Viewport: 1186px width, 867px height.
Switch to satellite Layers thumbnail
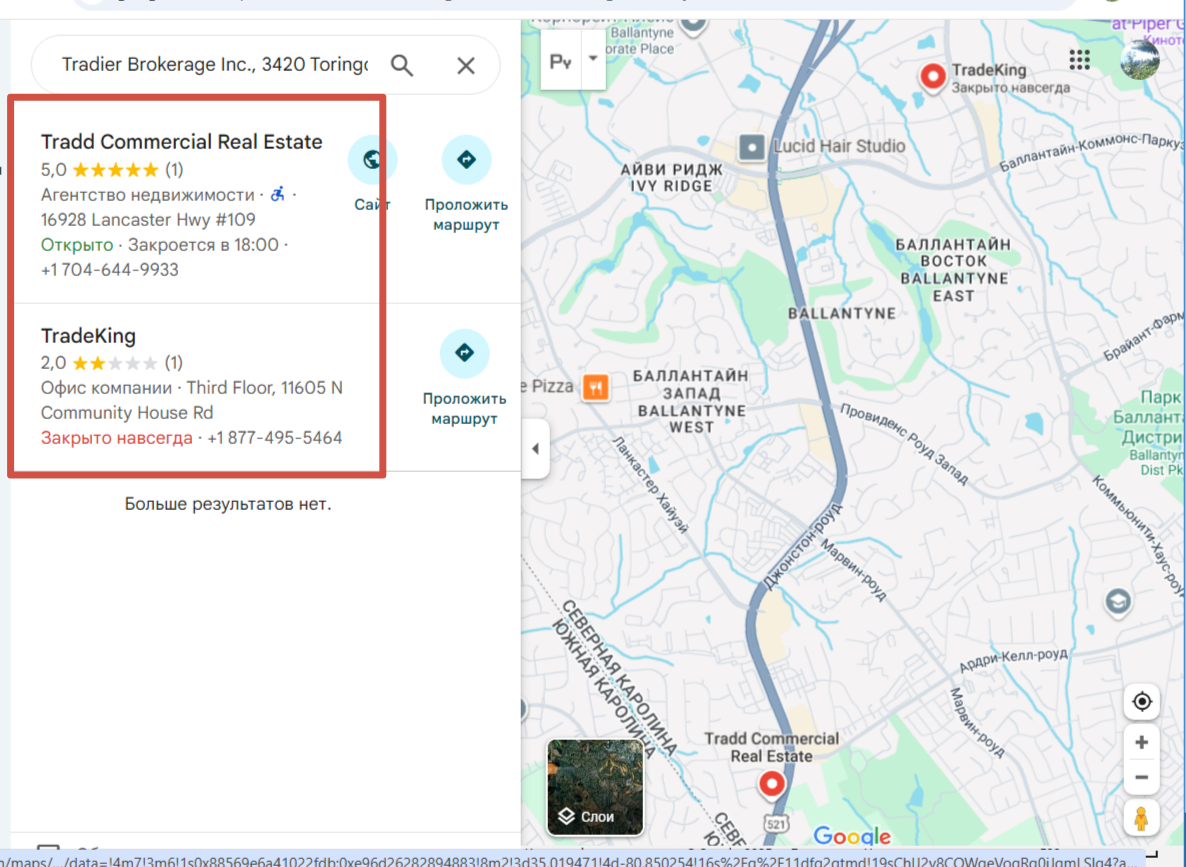coord(595,786)
